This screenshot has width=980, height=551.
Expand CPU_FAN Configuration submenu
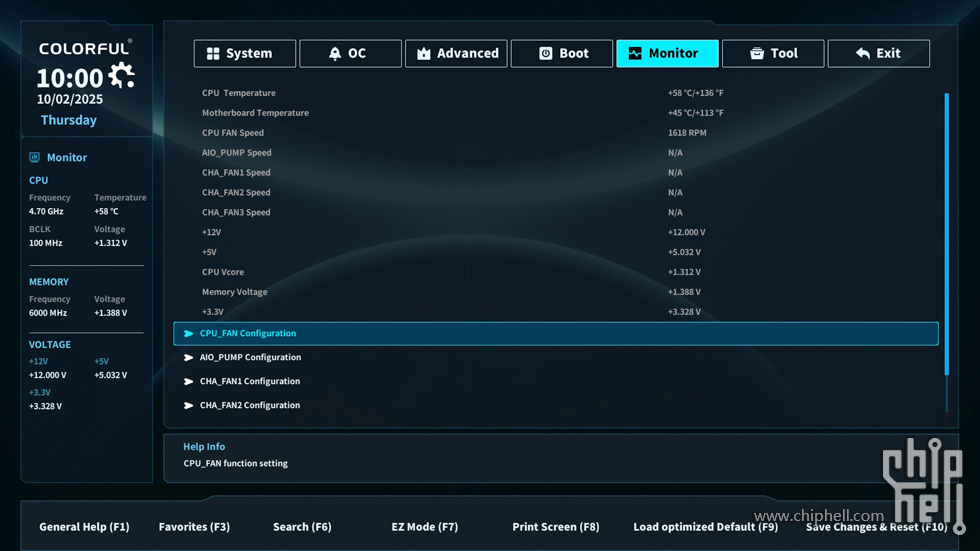[x=248, y=334]
